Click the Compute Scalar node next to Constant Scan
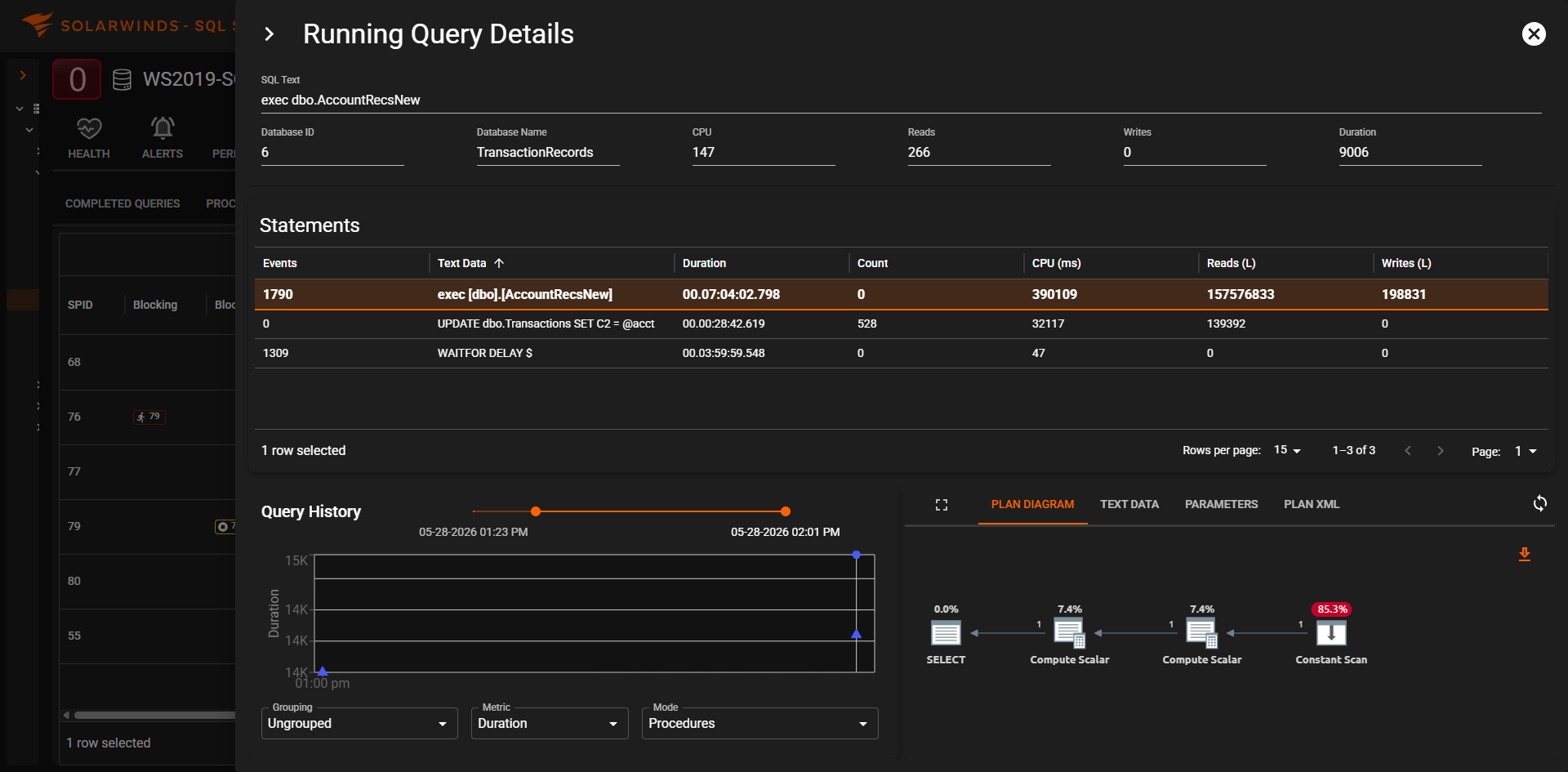1568x772 pixels. click(x=1201, y=633)
